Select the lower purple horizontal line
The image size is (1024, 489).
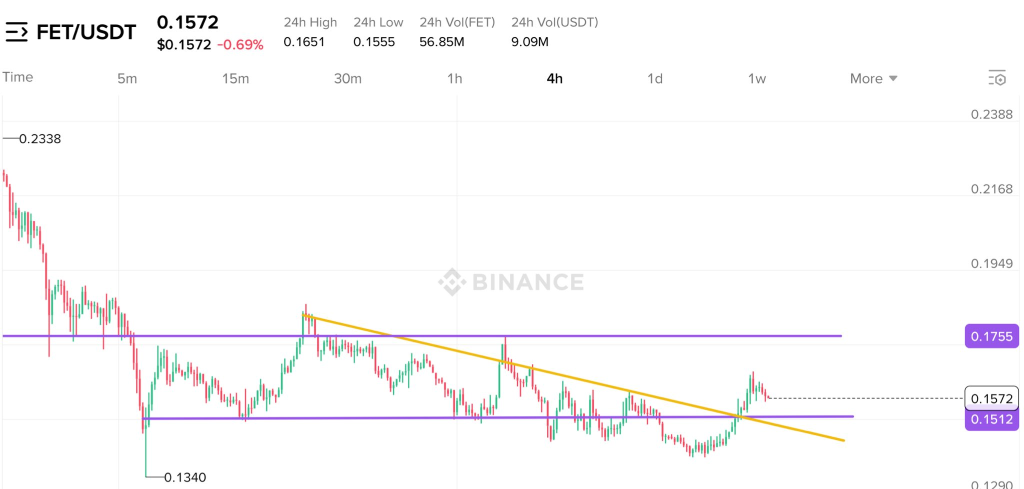point(498,417)
